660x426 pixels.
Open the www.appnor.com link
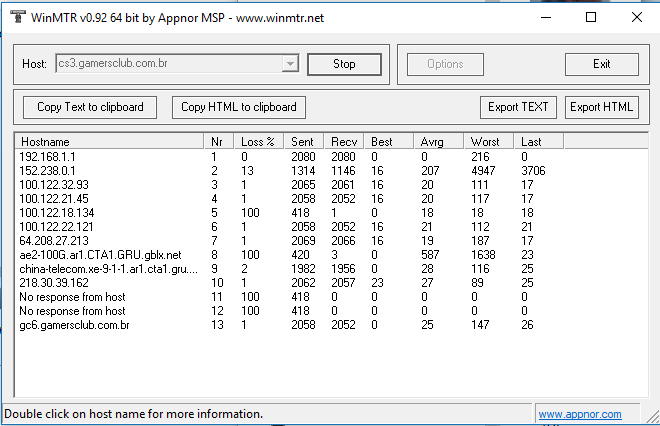click(580, 414)
